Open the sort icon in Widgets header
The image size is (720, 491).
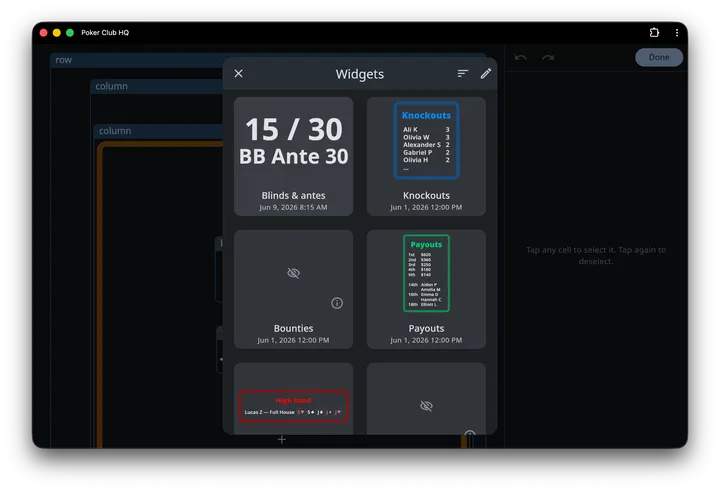462,73
